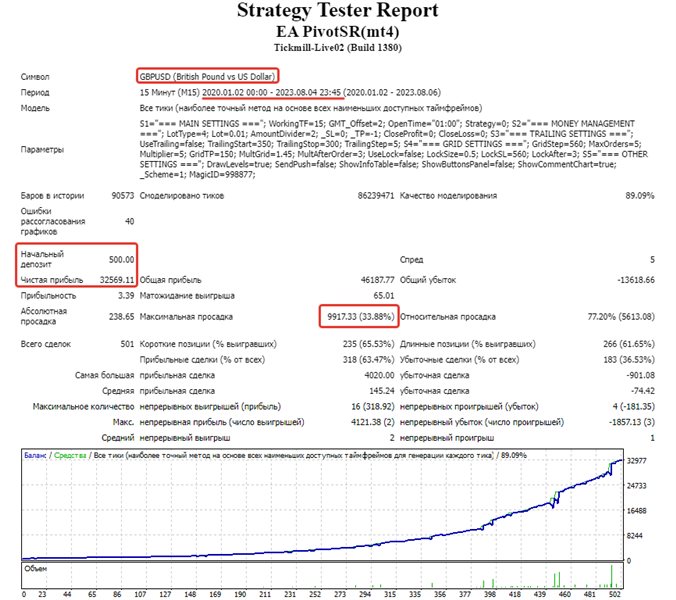The image size is (676, 600).
Task: Click the initial deposit value '500.00'
Action: [122, 259]
